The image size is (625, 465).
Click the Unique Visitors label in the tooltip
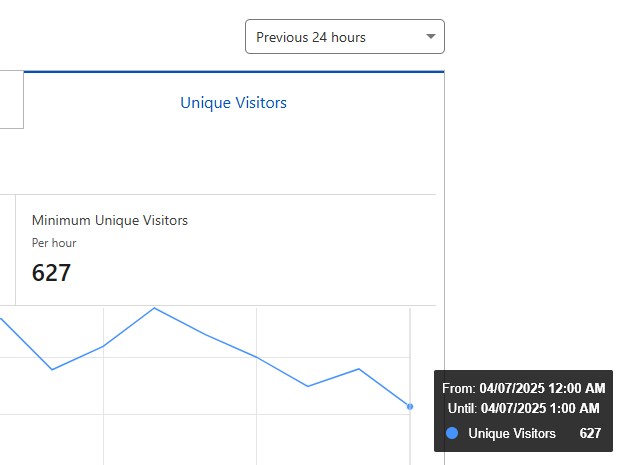tap(512, 433)
